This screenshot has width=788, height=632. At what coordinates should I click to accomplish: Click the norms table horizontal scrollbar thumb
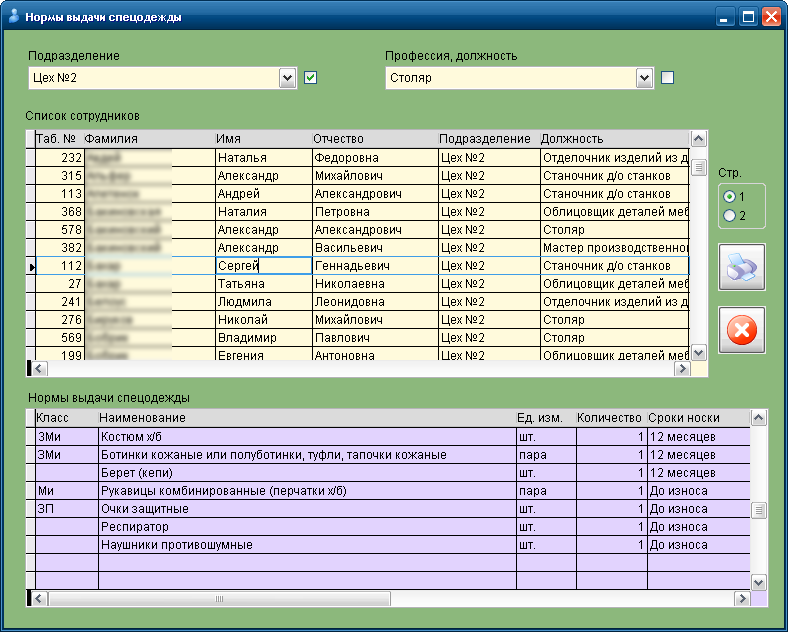219,599
